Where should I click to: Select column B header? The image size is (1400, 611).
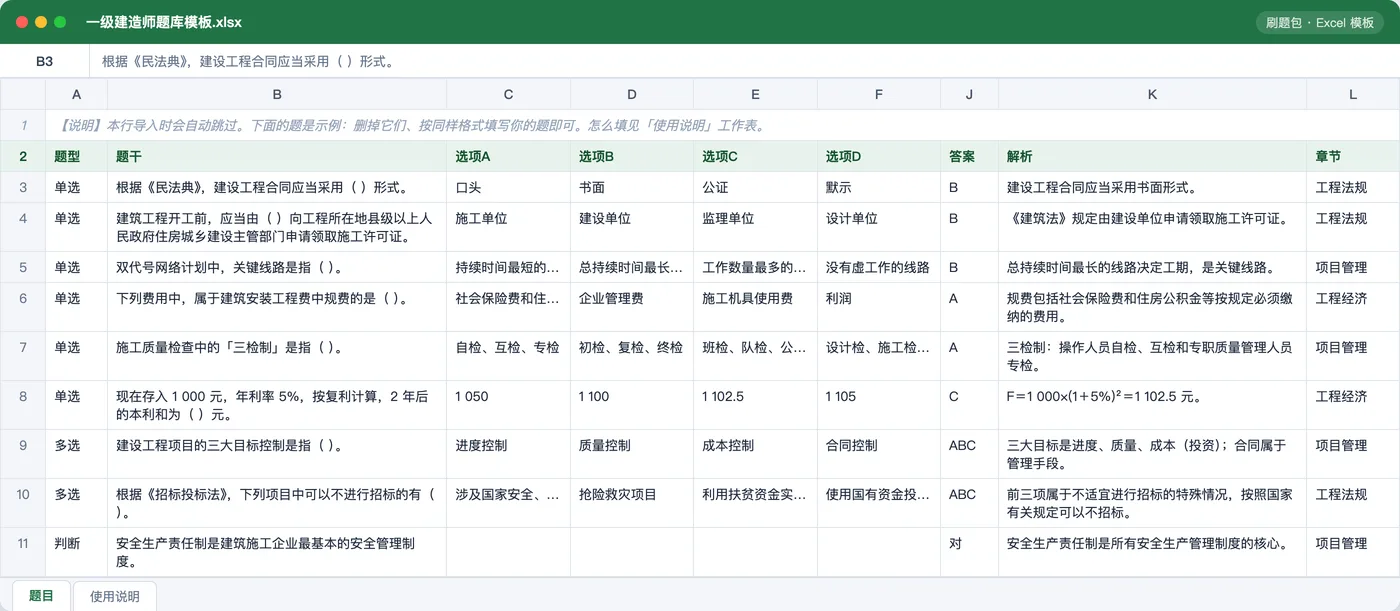point(277,95)
